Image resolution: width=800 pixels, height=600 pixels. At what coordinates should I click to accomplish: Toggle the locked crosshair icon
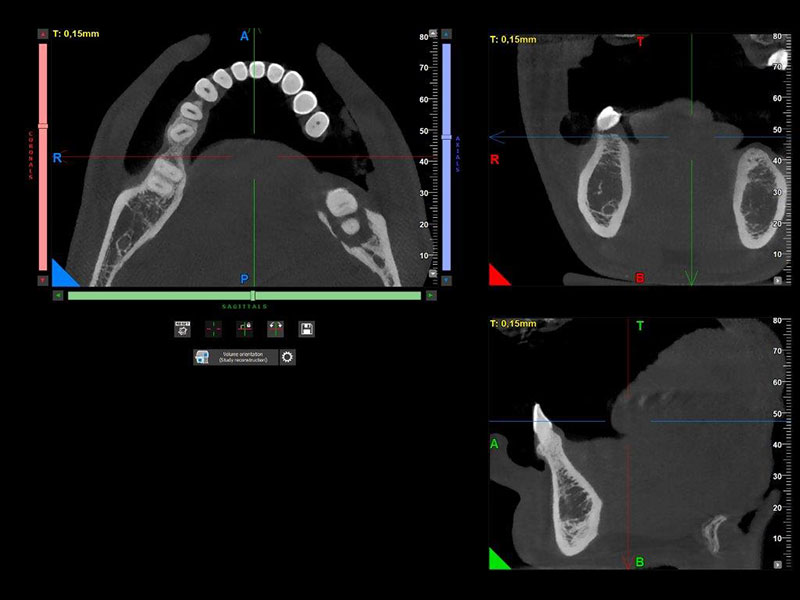pyautogui.click(x=244, y=329)
